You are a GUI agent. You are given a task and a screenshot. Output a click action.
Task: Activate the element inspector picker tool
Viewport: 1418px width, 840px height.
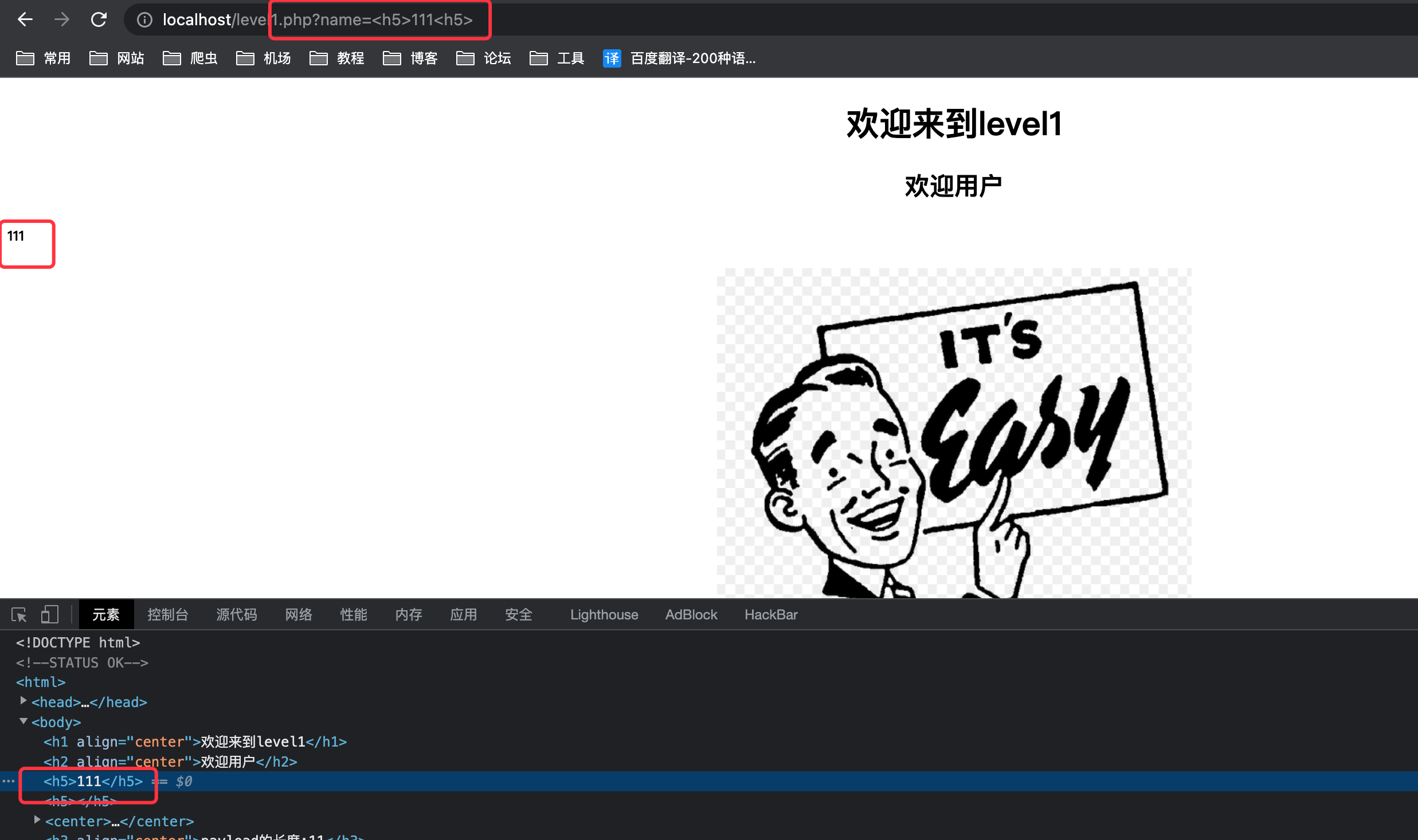pos(19,615)
